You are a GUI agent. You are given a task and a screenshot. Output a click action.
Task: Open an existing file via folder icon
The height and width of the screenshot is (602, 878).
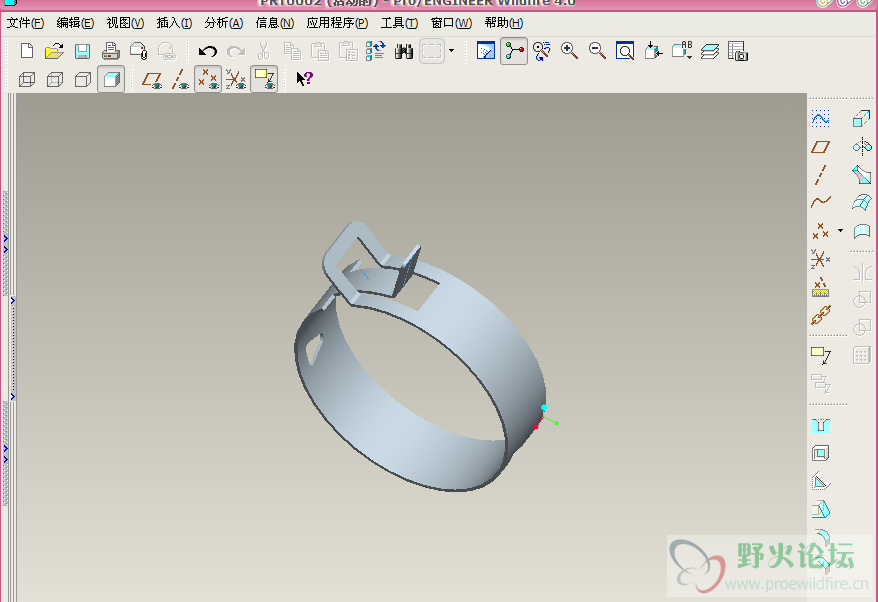point(54,51)
